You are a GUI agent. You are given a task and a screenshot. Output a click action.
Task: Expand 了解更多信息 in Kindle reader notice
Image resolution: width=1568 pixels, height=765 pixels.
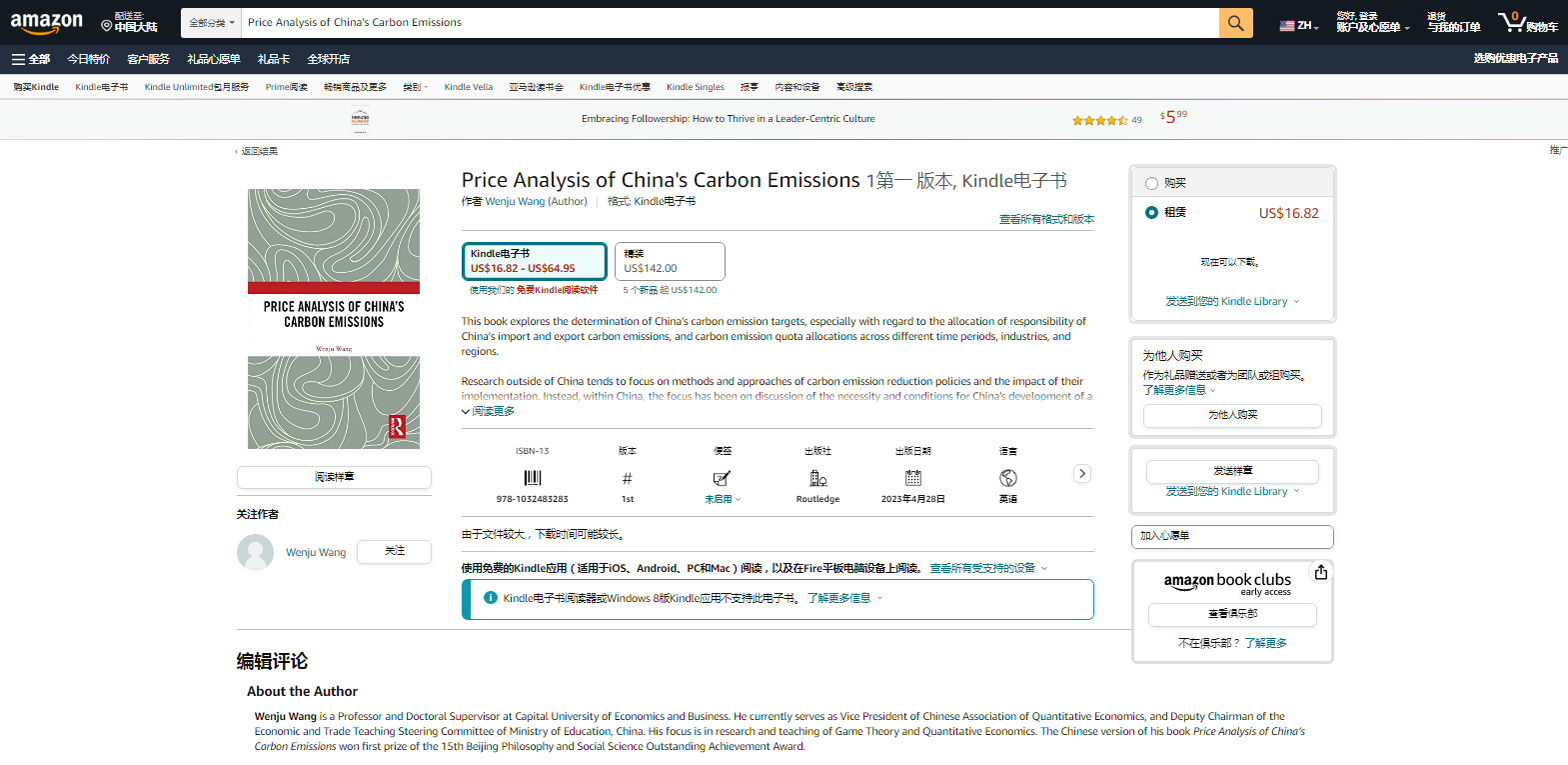coord(844,598)
